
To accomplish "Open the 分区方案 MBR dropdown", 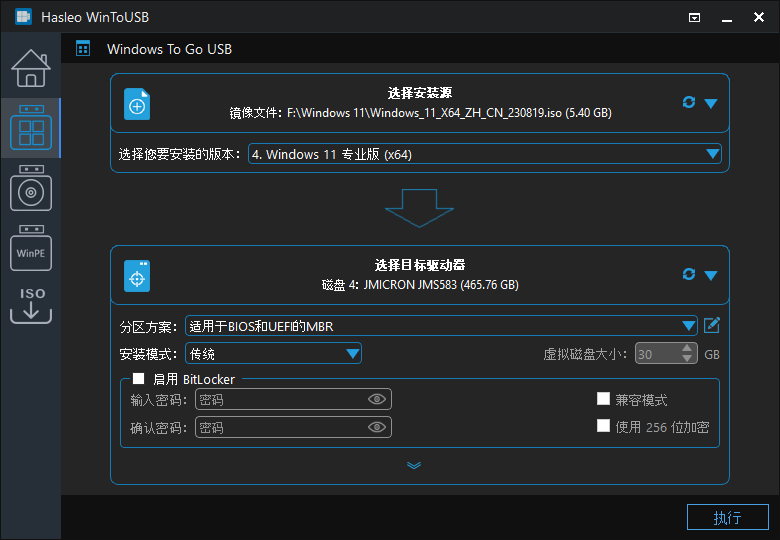I will 441,326.
